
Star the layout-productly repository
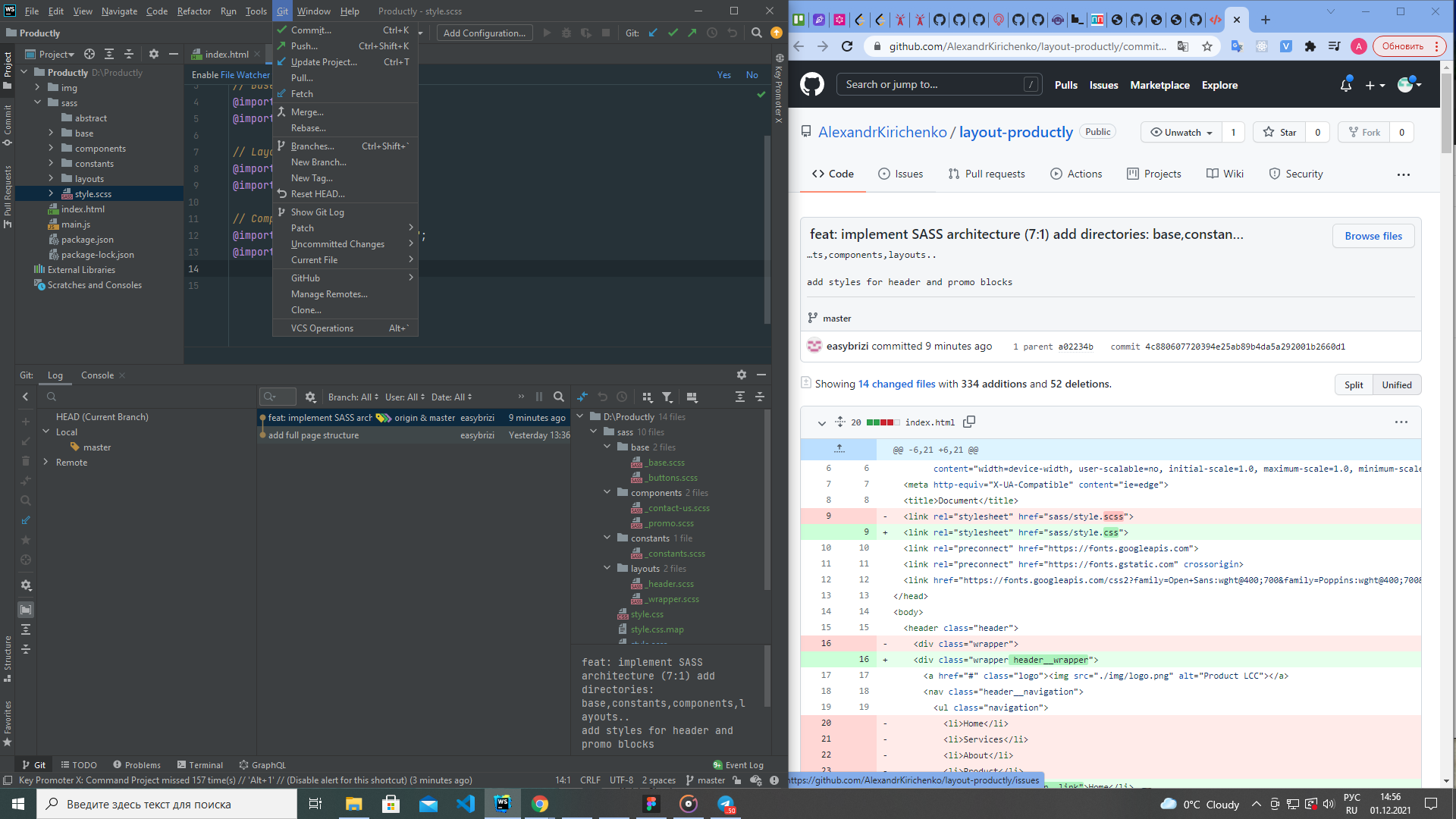tap(1280, 132)
